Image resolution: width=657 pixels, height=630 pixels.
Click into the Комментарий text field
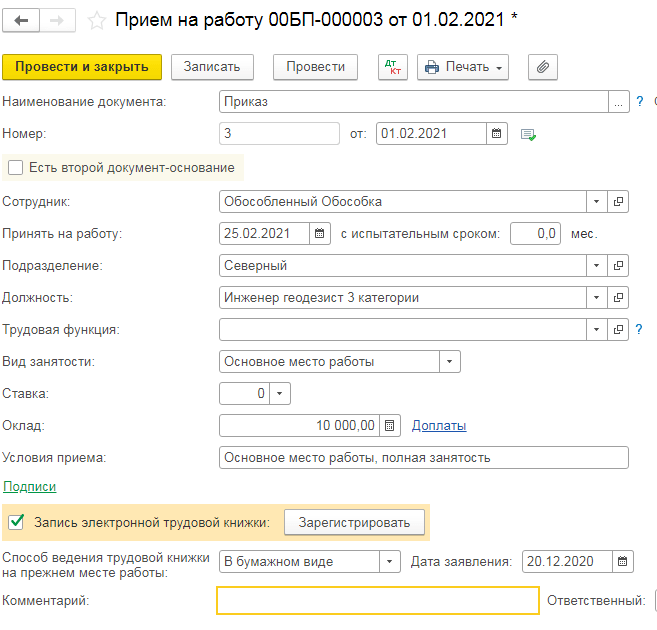click(x=378, y=600)
